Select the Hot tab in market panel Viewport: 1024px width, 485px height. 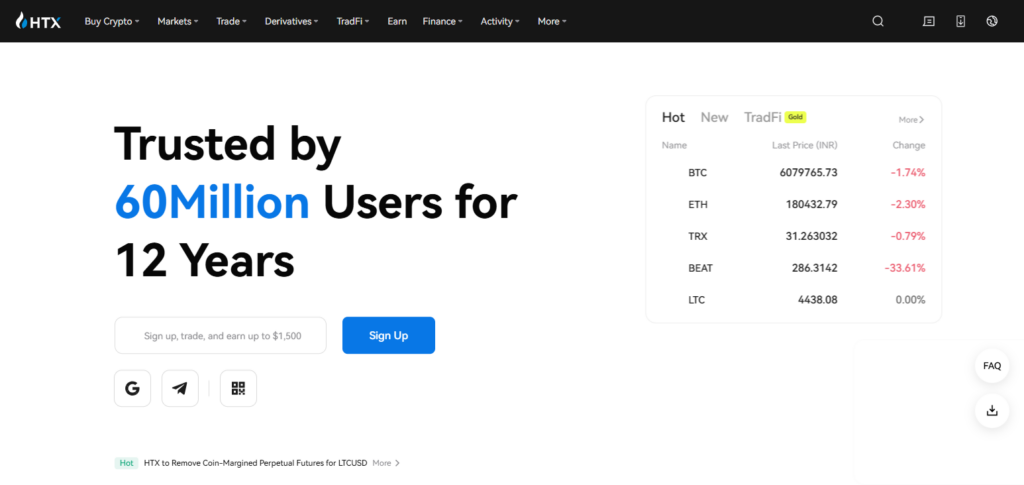tap(673, 117)
